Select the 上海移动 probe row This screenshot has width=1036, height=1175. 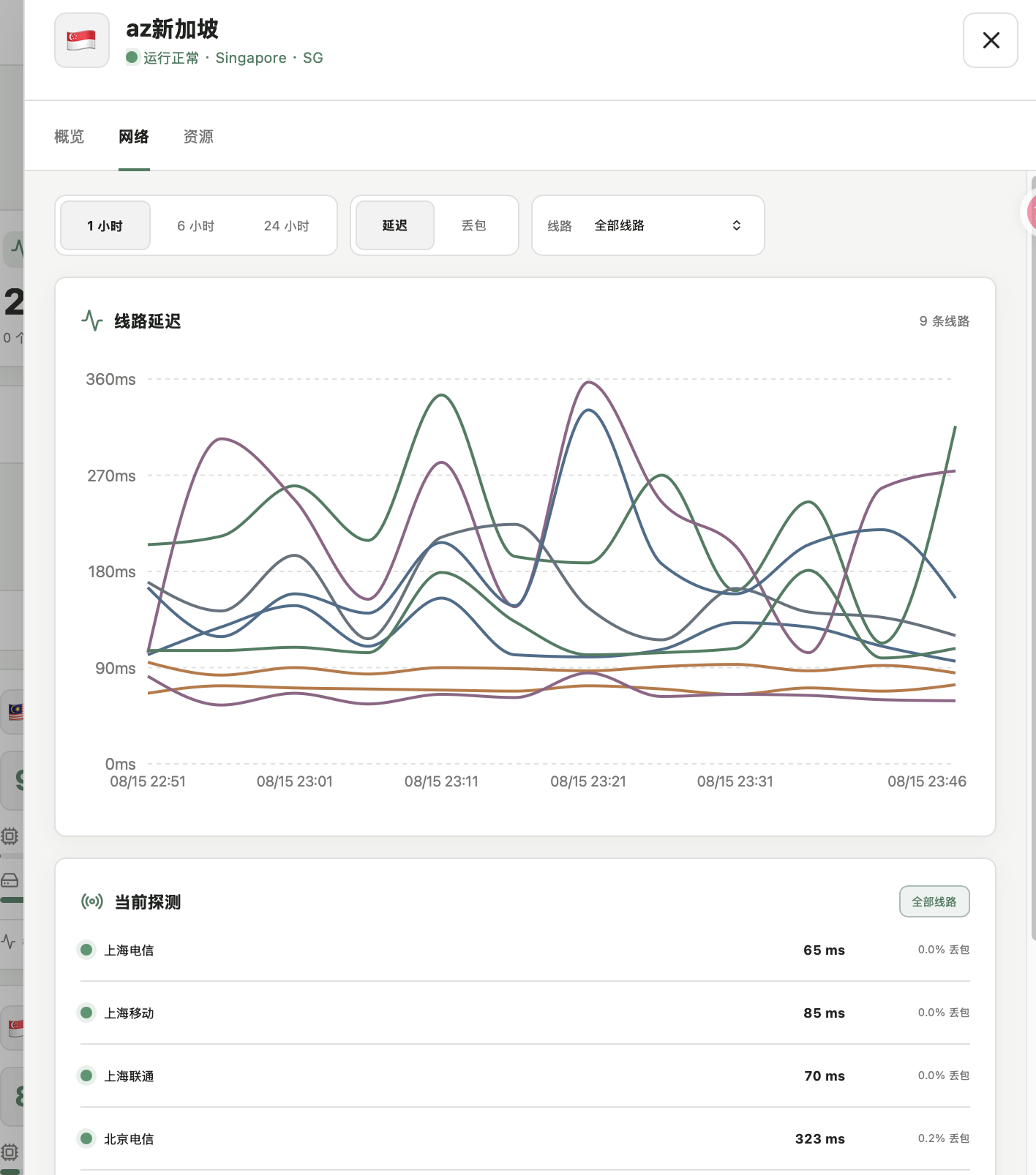pyautogui.click(x=525, y=1013)
